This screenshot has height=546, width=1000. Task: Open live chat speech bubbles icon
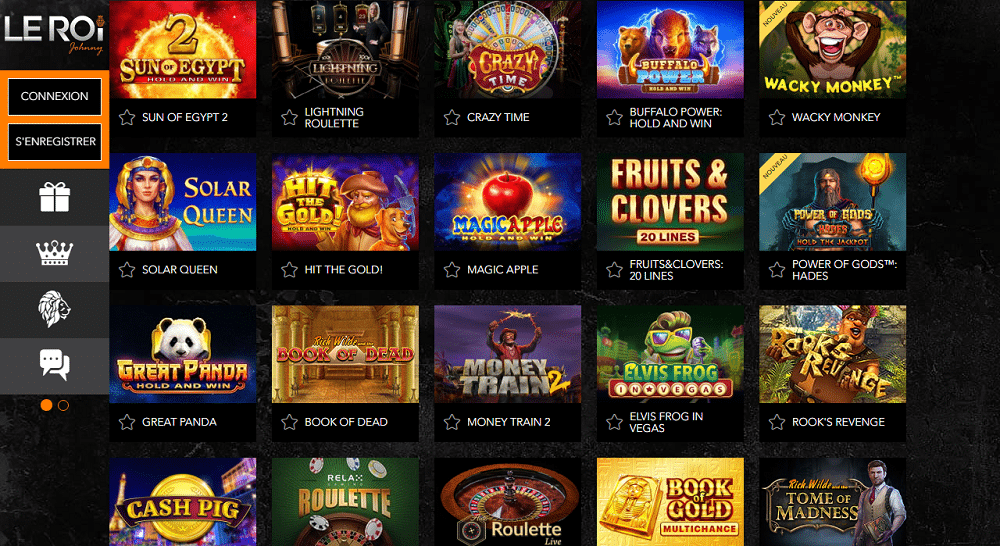pos(54,365)
